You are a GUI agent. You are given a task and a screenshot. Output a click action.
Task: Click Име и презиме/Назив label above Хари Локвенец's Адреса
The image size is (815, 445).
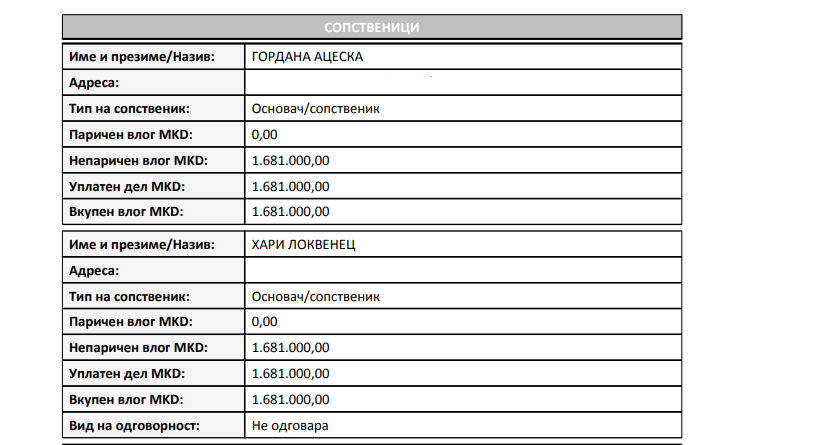(x=142, y=244)
